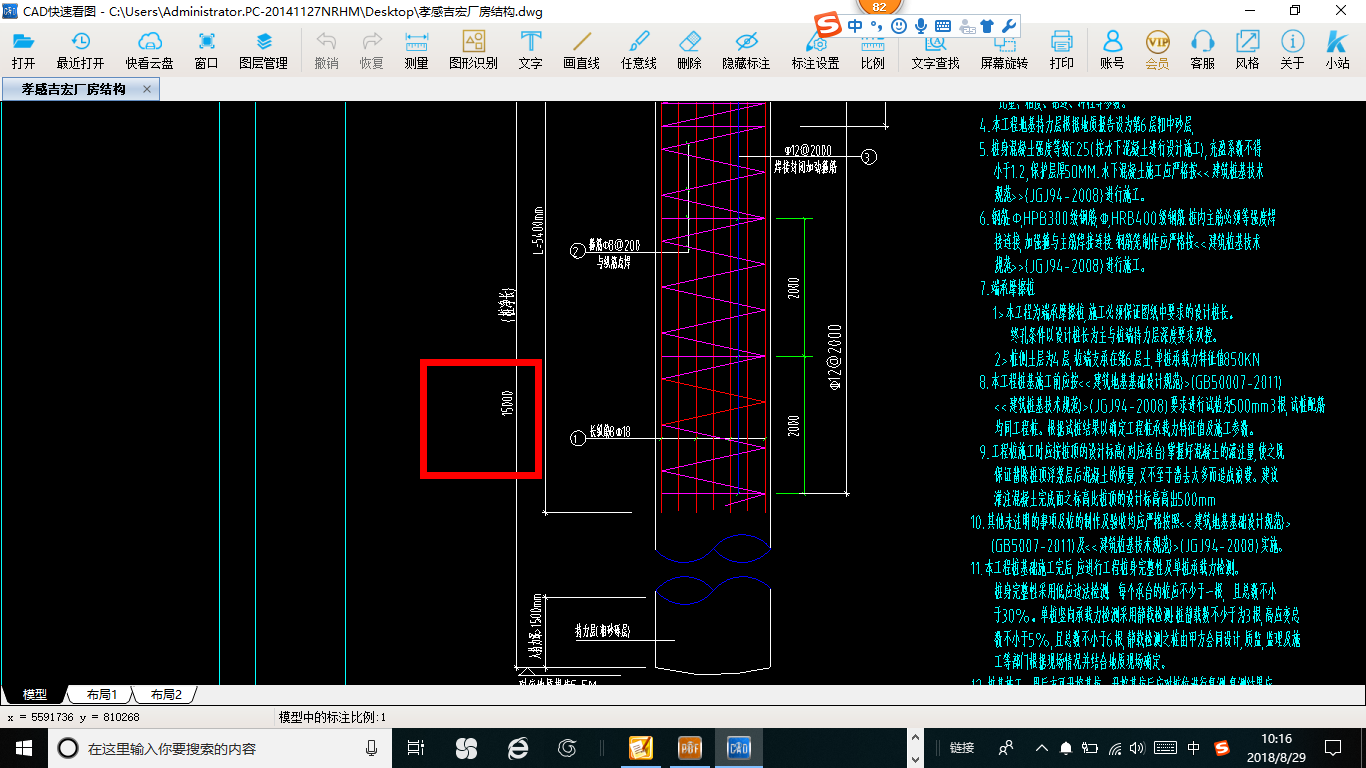The width and height of the screenshot is (1366, 768).
Task: Click Sogou microphone voice input
Action: [x=921, y=25]
